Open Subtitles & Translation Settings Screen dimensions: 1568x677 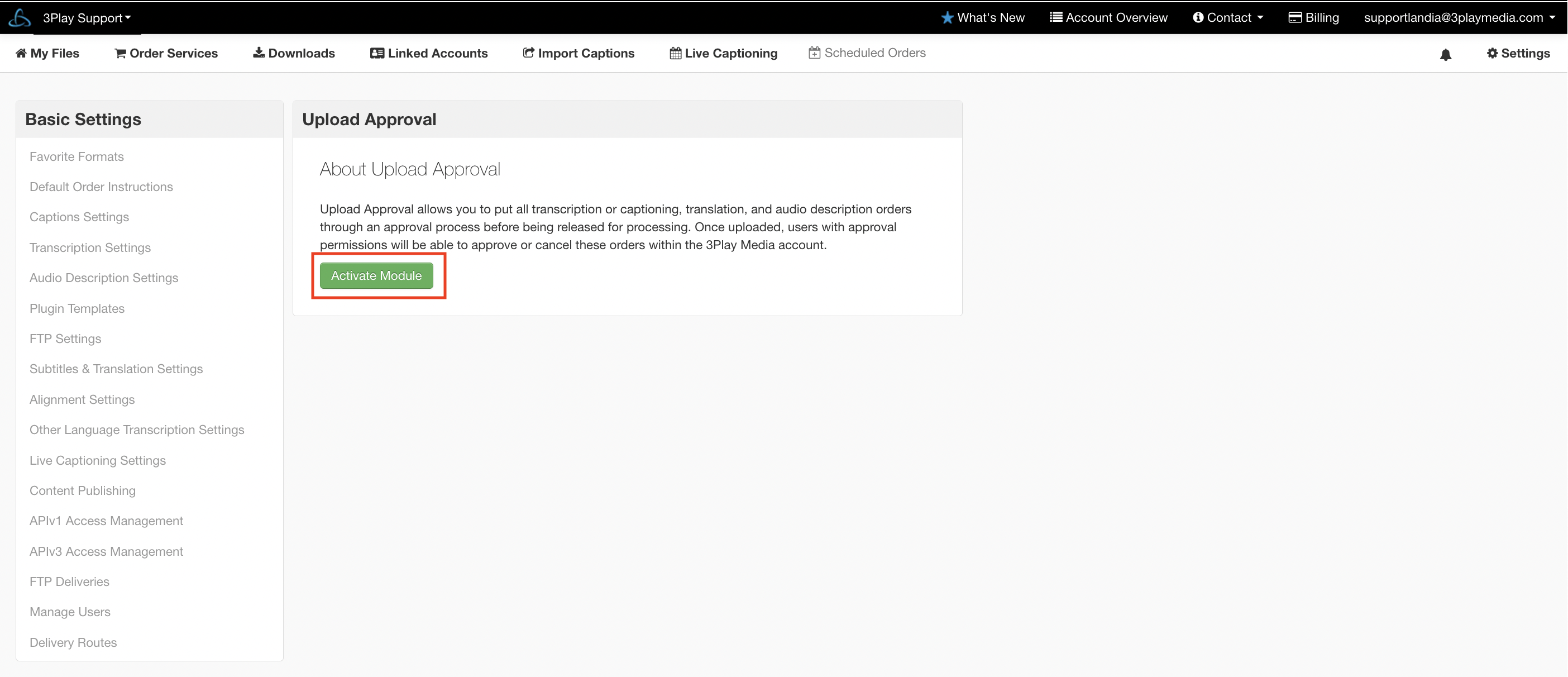coord(116,369)
